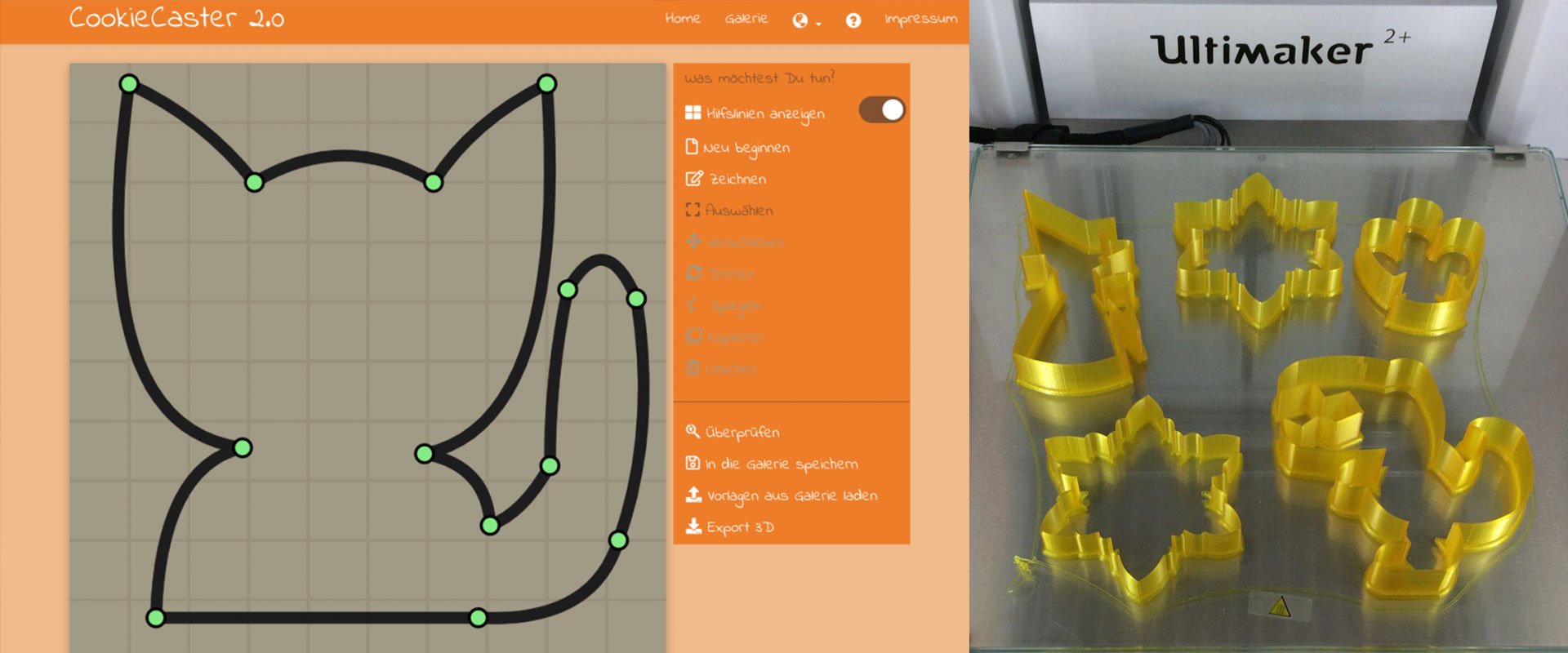The height and width of the screenshot is (653, 1568).
Task: Export the cutter with Export 3D
Action: [730, 527]
